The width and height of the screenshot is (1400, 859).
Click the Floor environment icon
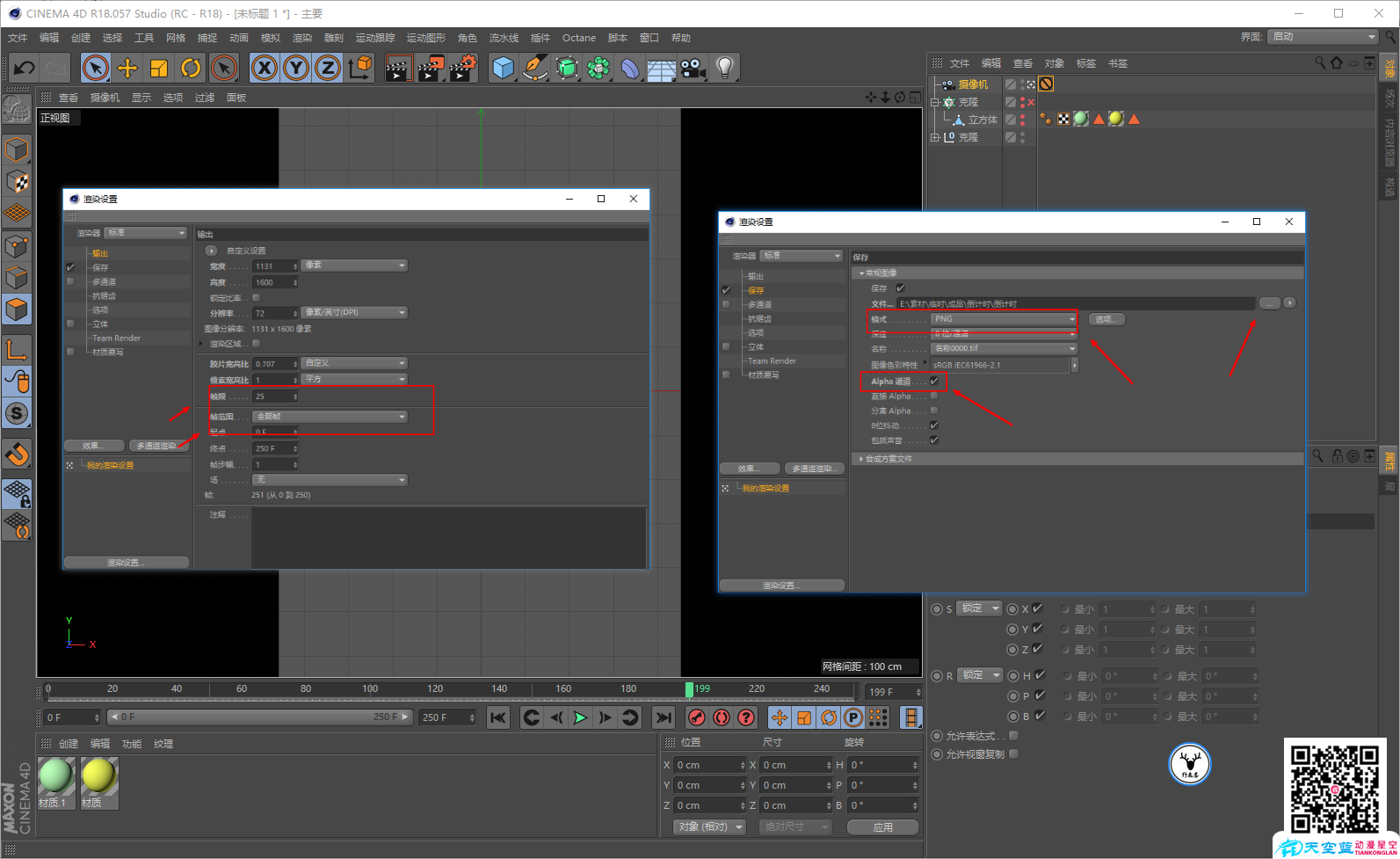click(x=661, y=68)
